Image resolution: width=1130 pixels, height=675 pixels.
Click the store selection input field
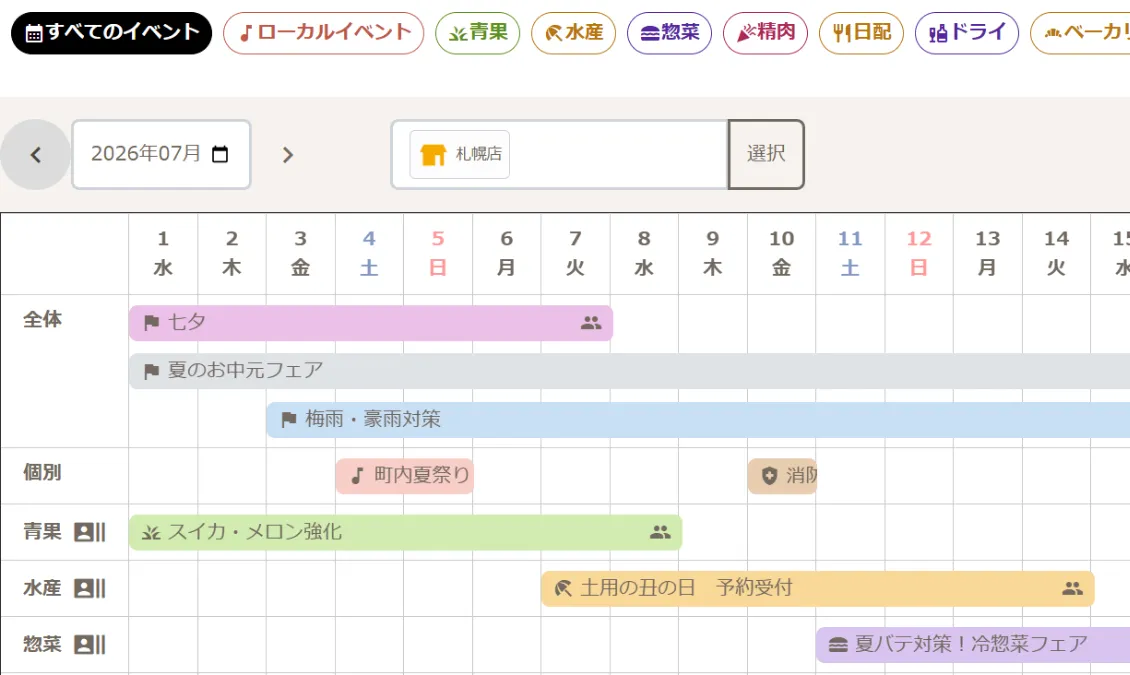560,154
